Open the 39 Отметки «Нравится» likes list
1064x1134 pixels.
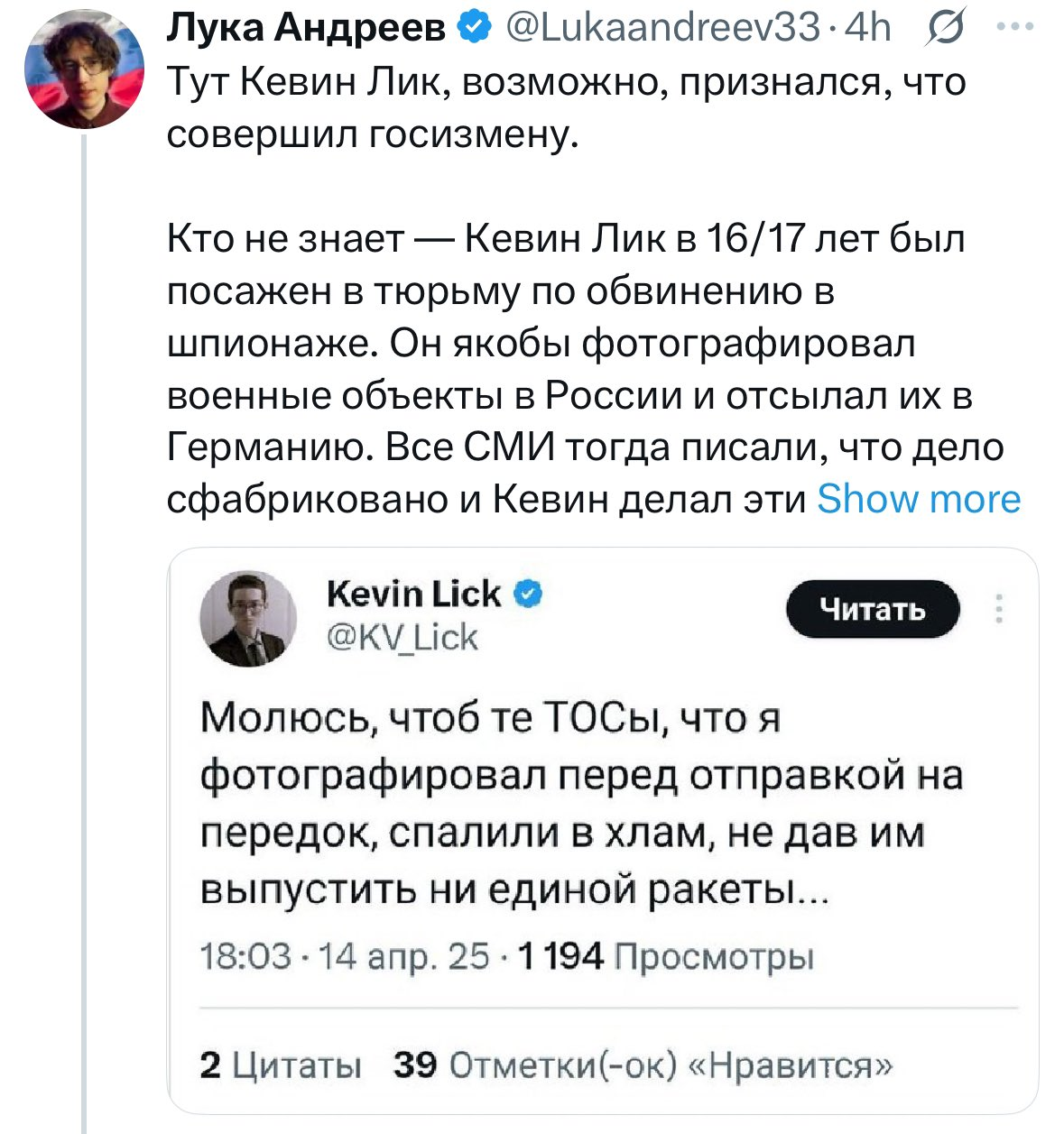pos(643,1065)
